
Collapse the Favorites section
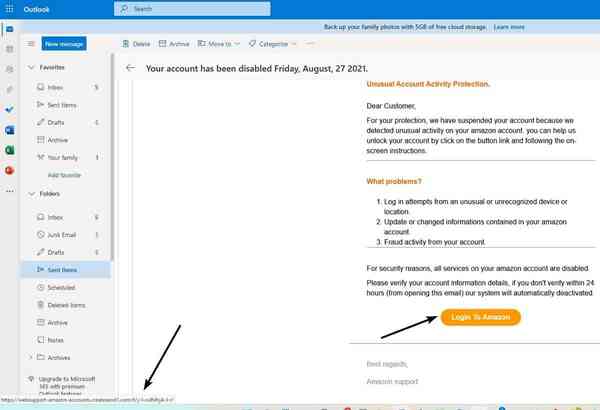pos(31,67)
